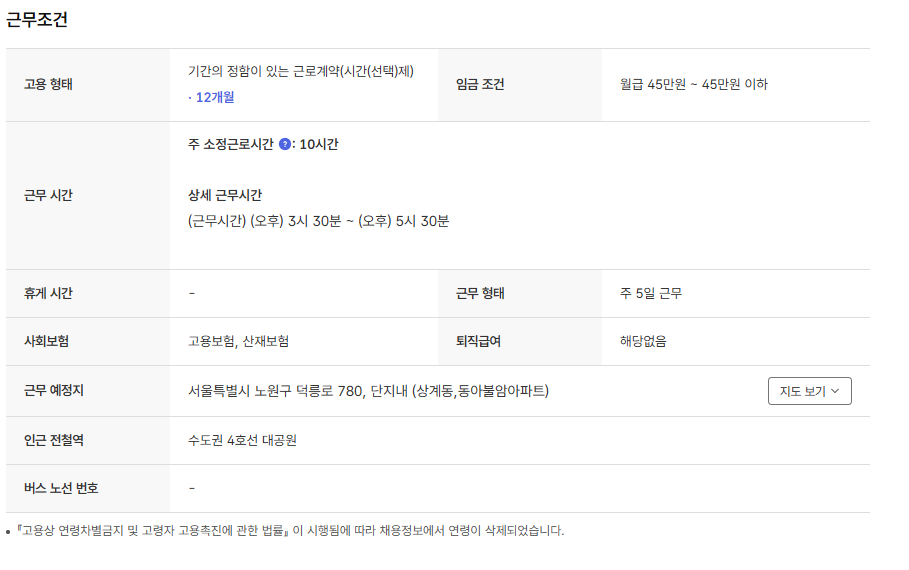Select the 근무조건 section heading
This screenshot has width=909, height=570.
[37, 20]
